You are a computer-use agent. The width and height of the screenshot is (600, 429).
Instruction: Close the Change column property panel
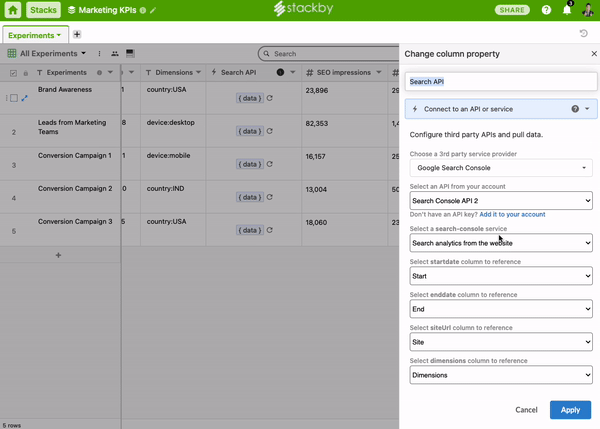(x=594, y=54)
